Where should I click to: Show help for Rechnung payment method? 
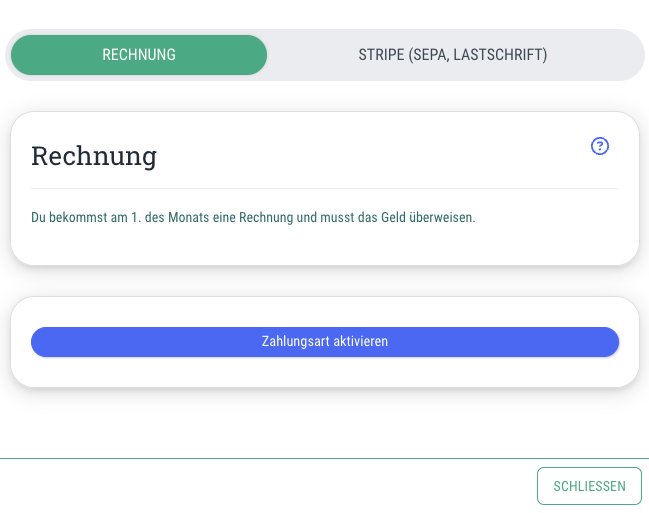click(599, 146)
